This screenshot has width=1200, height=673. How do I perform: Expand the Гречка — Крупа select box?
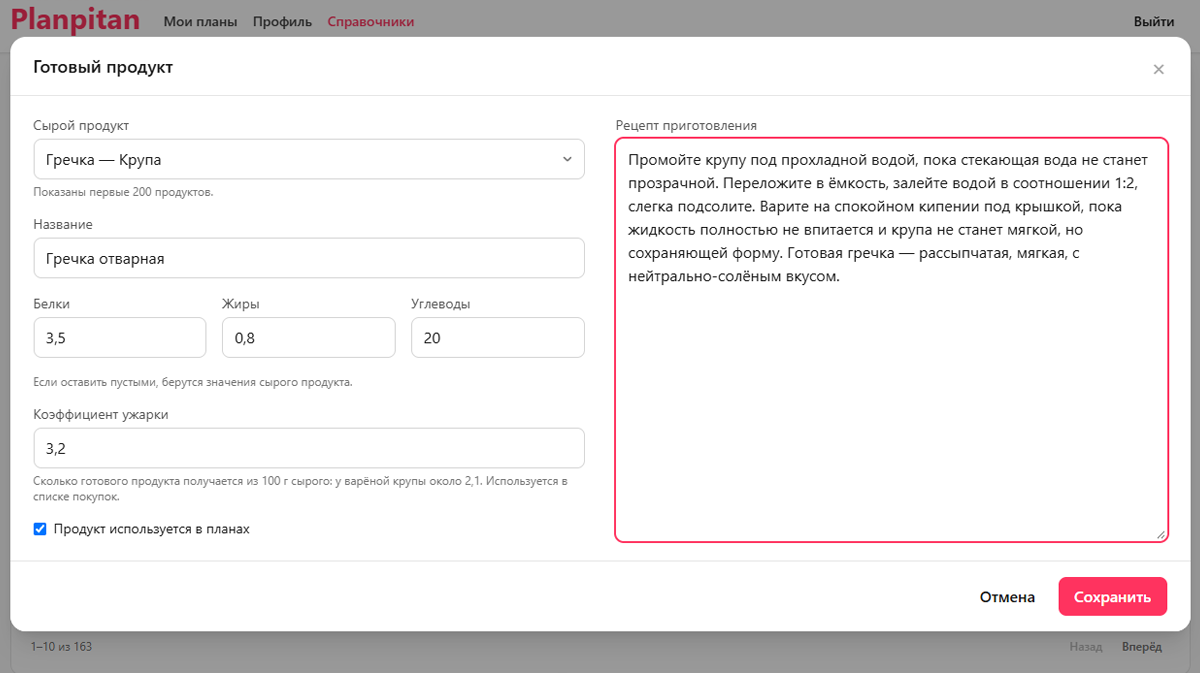(309, 159)
